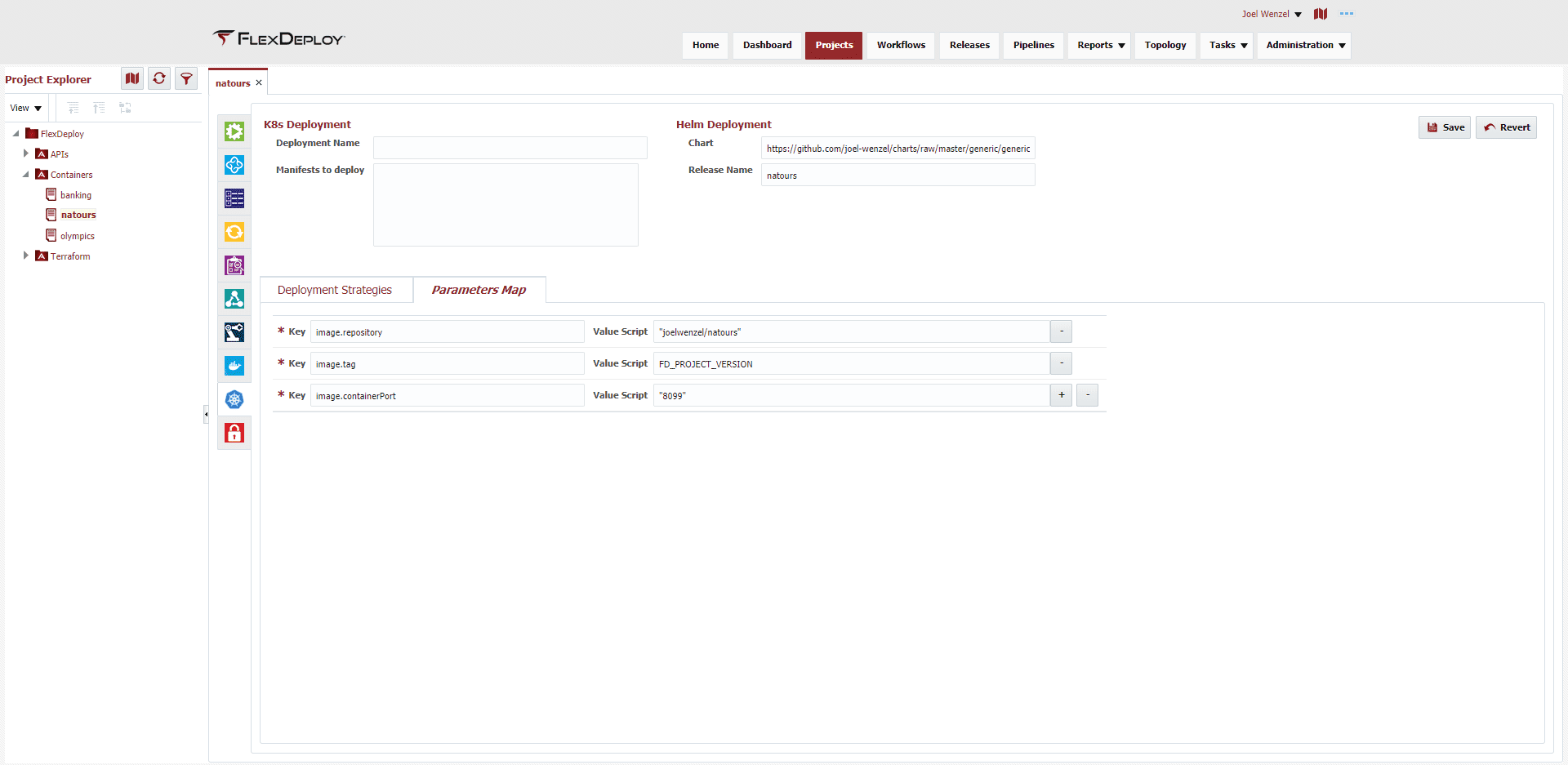Click the show-as-top hierarchy toolbar icon
Viewport: 1568px width, 765px height.
[125, 108]
